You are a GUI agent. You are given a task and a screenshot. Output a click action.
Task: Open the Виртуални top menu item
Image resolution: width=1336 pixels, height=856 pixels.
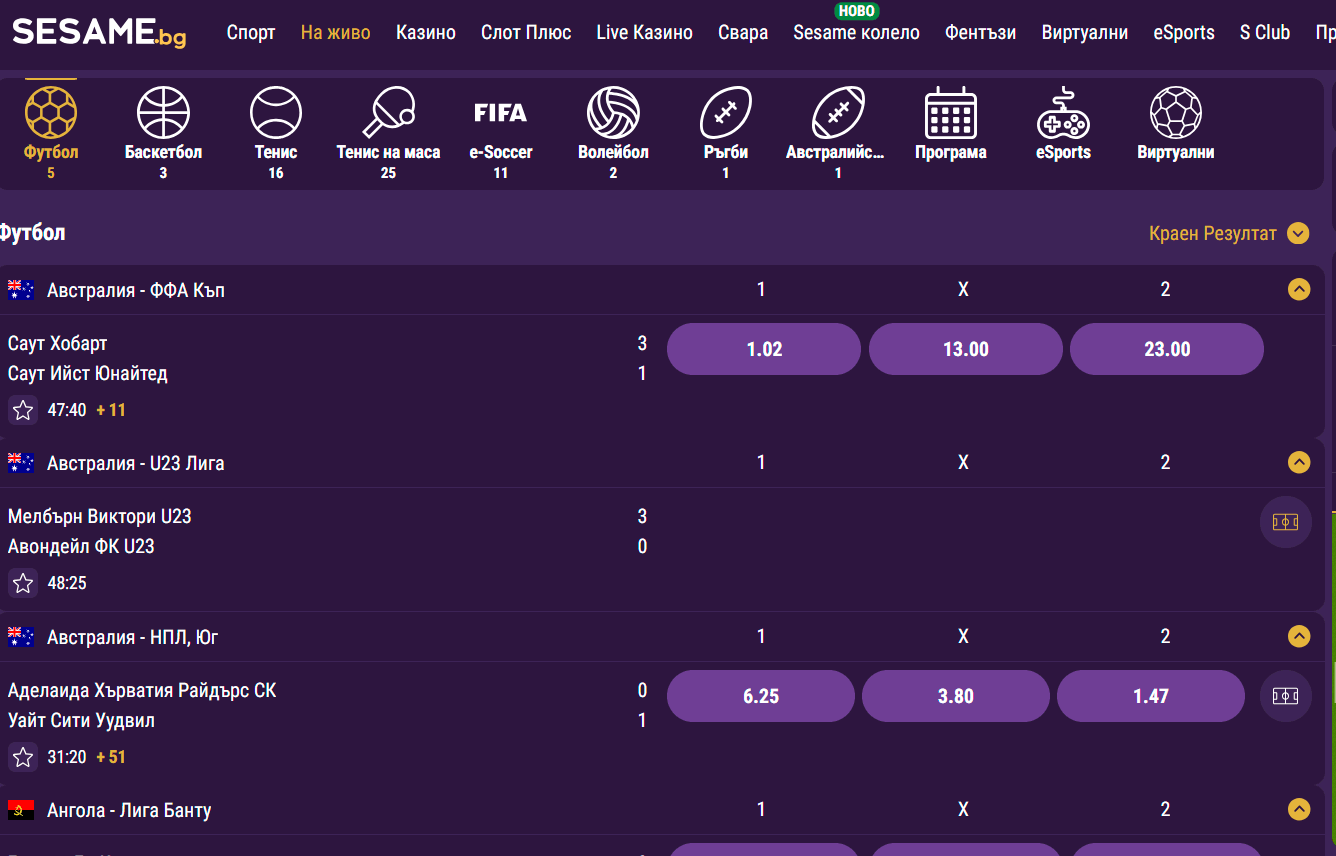(1084, 32)
